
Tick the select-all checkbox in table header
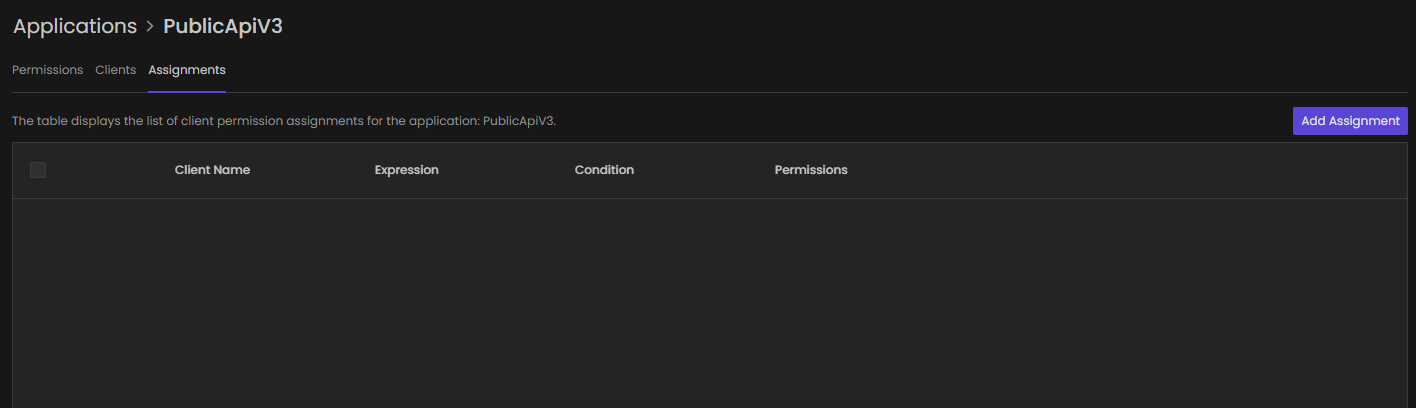(38, 170)
